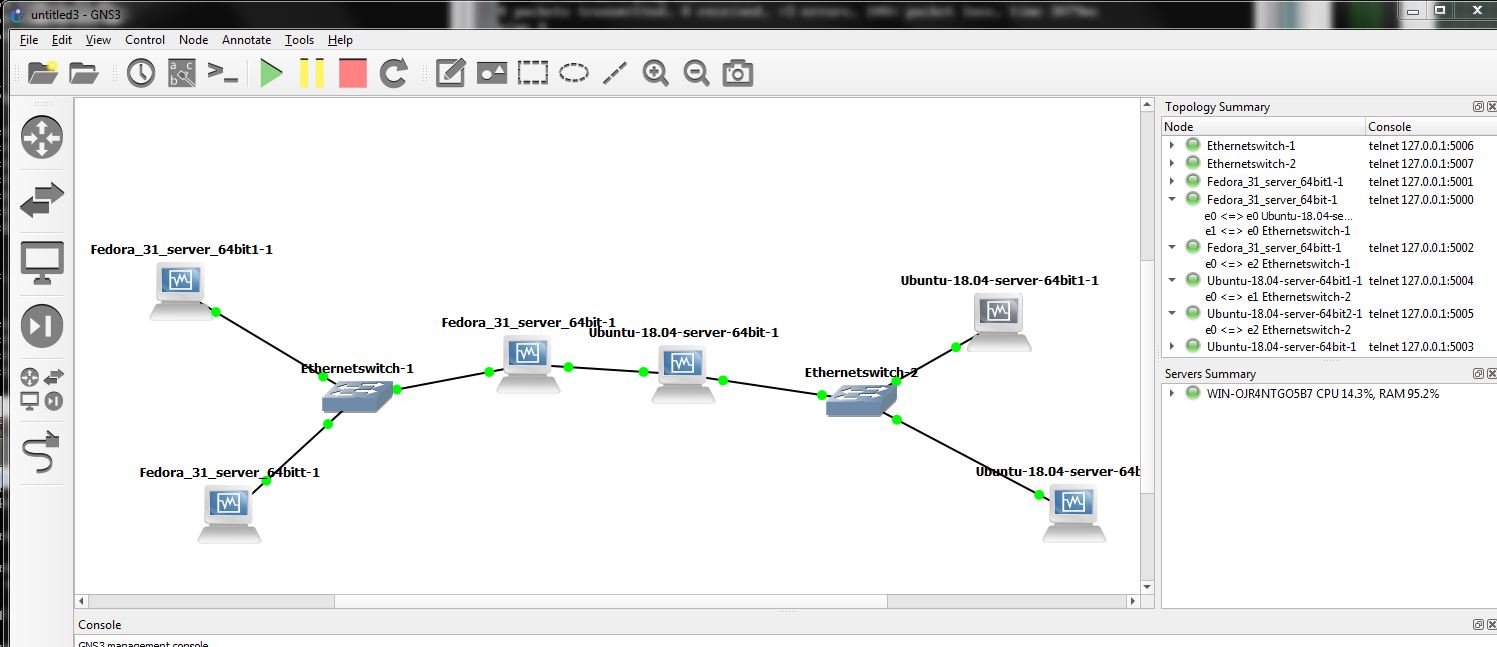Take a screenshot camera icon

(x=738, y=73)
